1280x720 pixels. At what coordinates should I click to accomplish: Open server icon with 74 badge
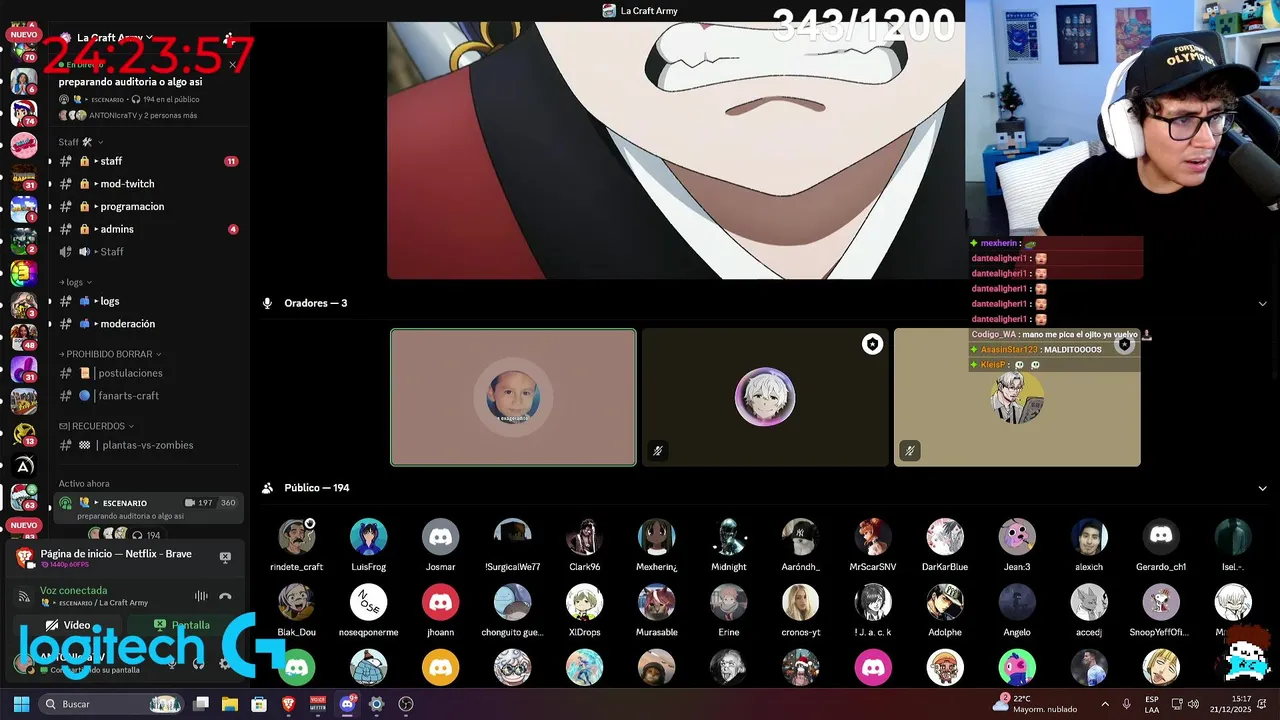tap(24, 113)
